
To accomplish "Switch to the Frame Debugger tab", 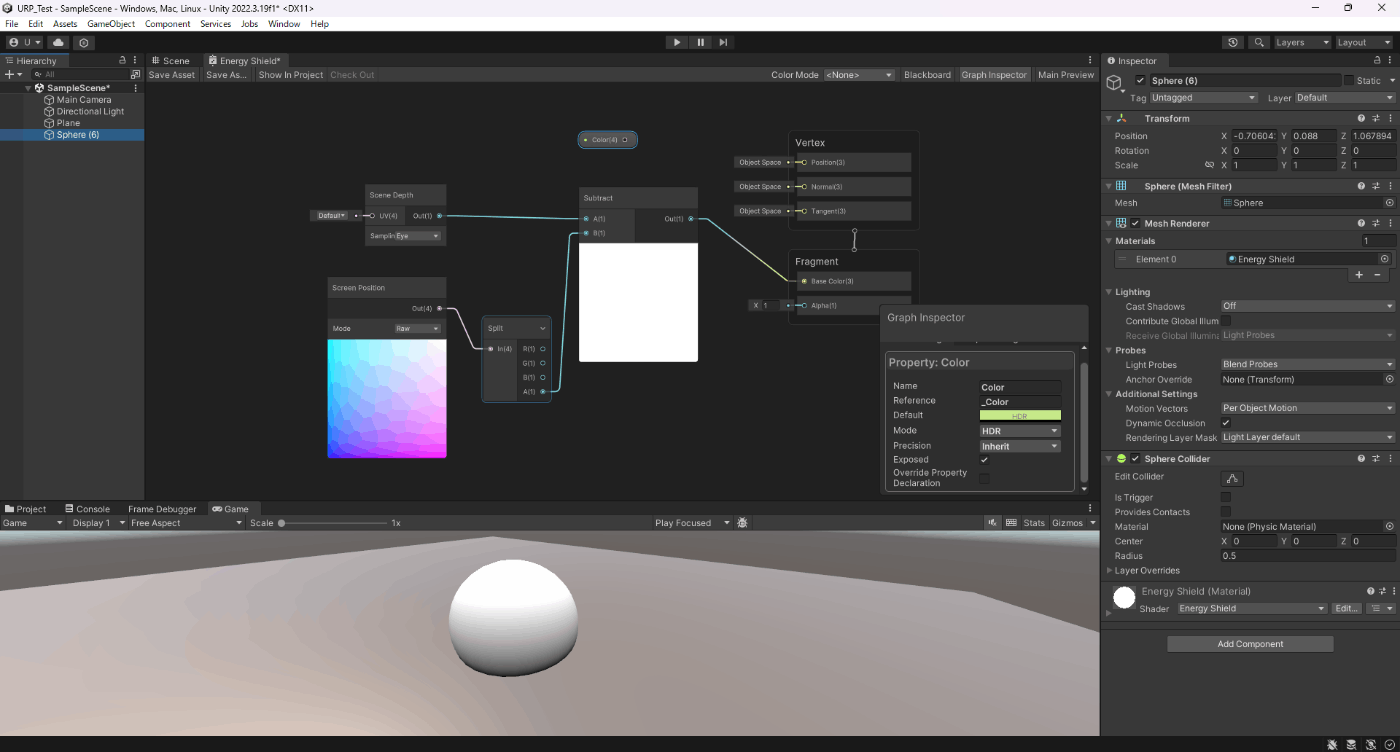I will pos(161,509).
